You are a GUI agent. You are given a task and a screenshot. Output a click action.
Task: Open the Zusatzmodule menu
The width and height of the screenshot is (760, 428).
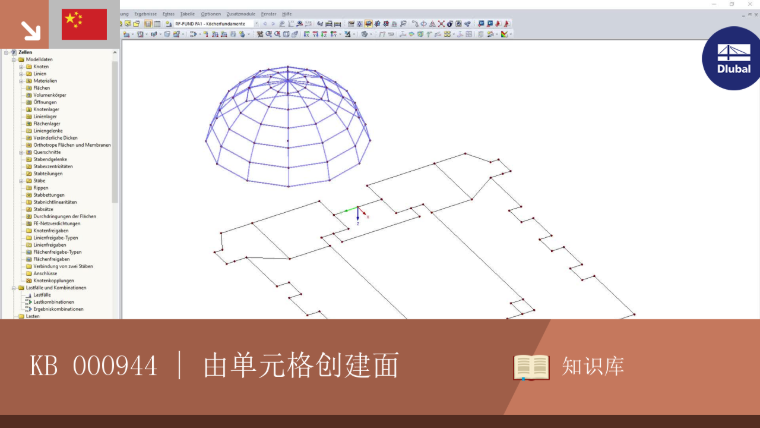pos(241,14)
